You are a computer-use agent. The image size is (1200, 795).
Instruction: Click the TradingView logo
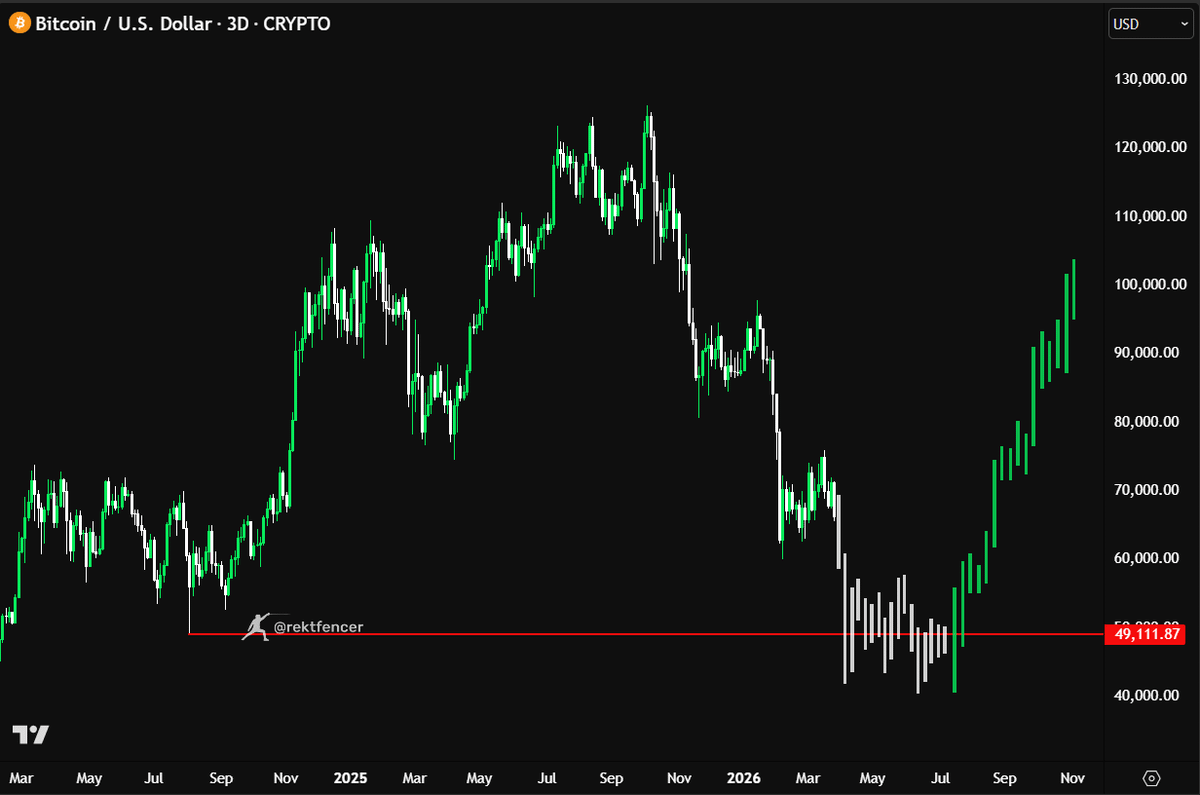click(x=30, y=734)
